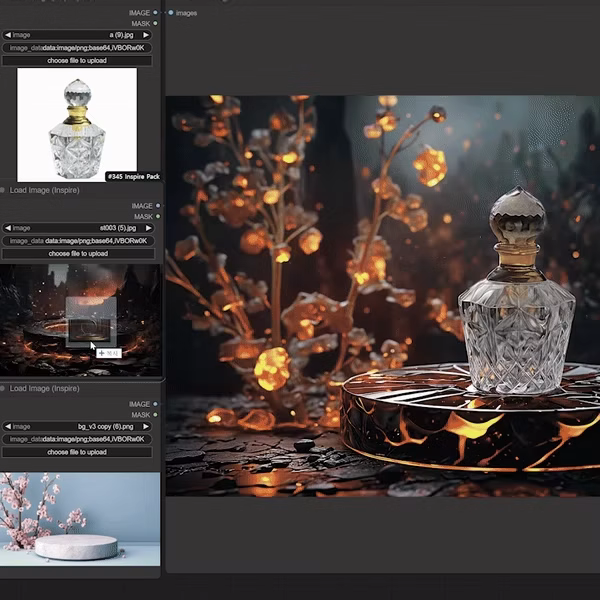Click choose file to upload under a (9).jpg
600x600 pixels.
[x=77, y=60]
